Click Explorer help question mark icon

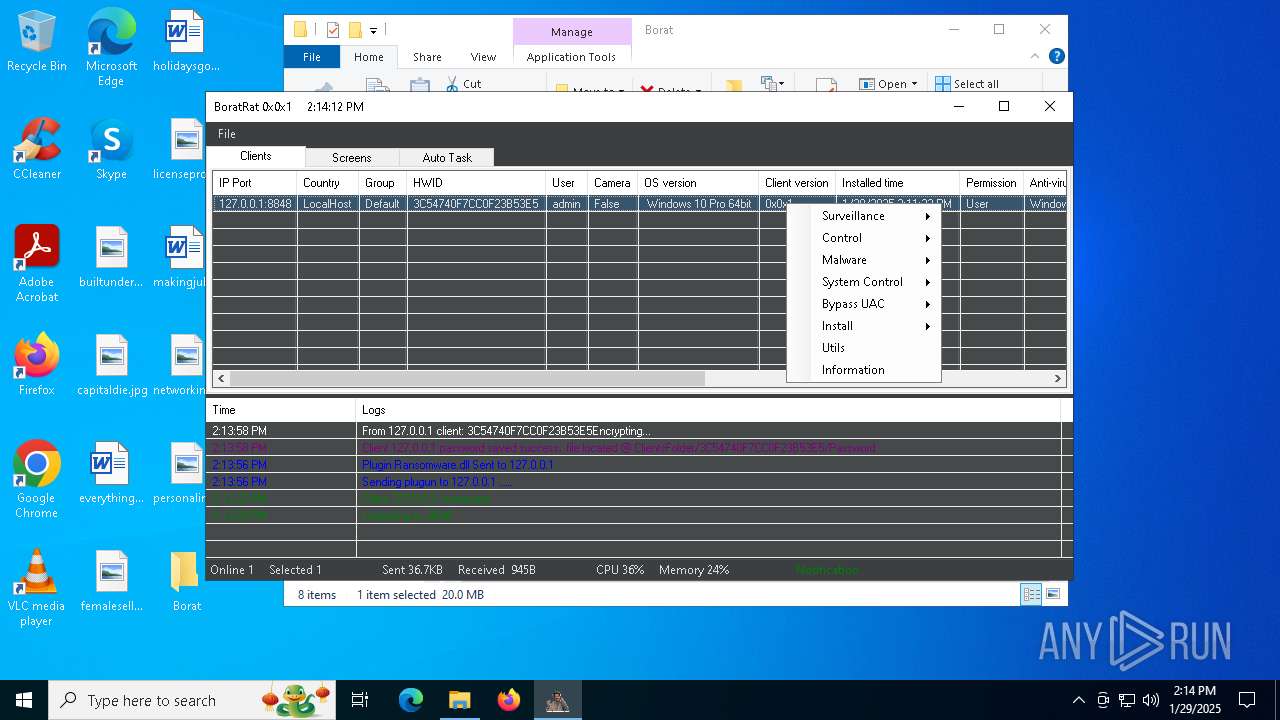(x=1056, y=57)
